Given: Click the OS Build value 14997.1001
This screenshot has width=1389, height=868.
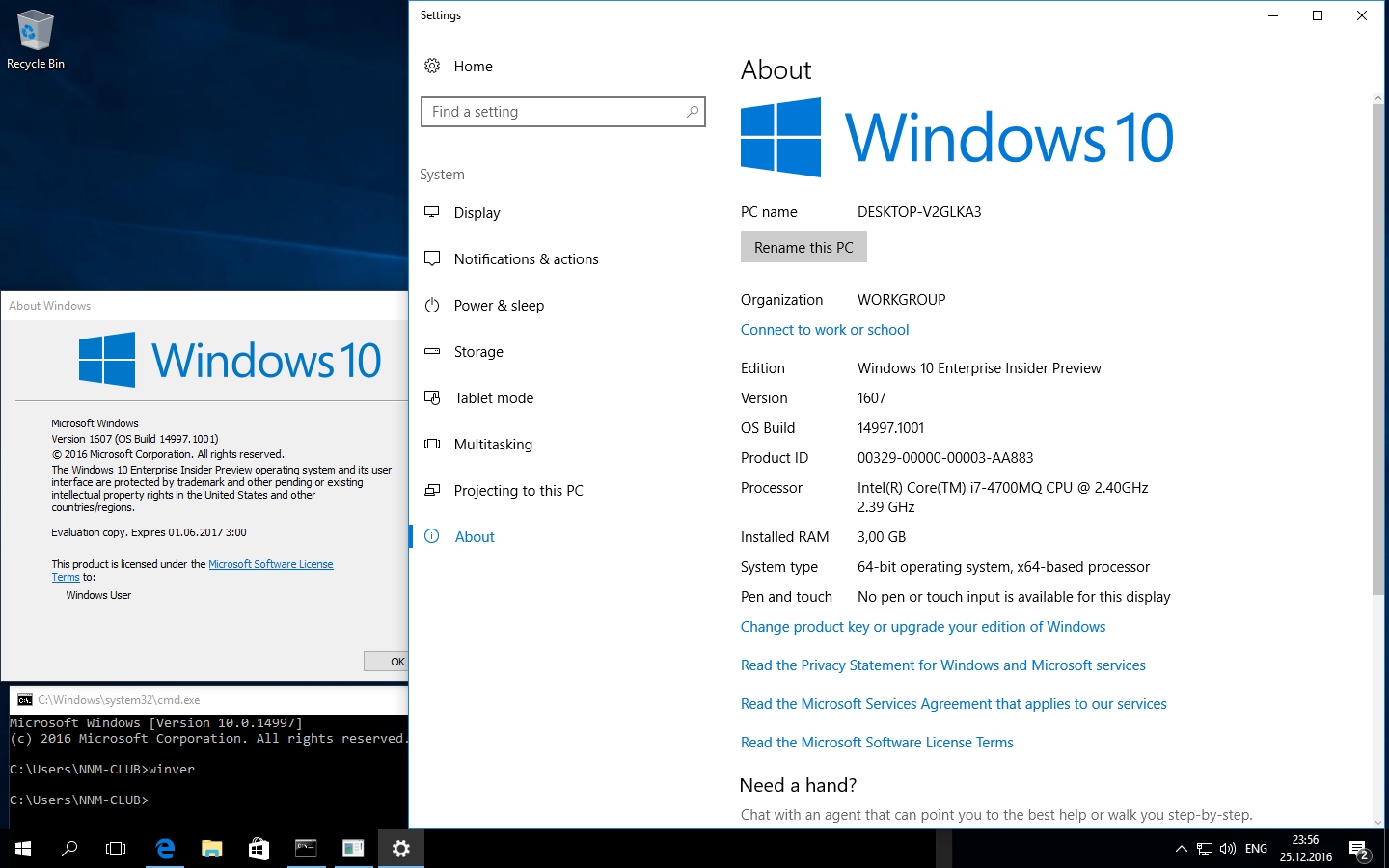Looking at the screenshot, I should (890, 428).
